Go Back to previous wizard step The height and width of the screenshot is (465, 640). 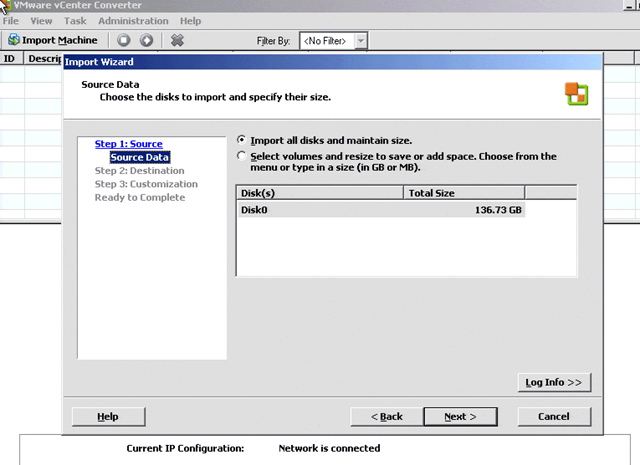pyautogui.click(x=387, y=416)
